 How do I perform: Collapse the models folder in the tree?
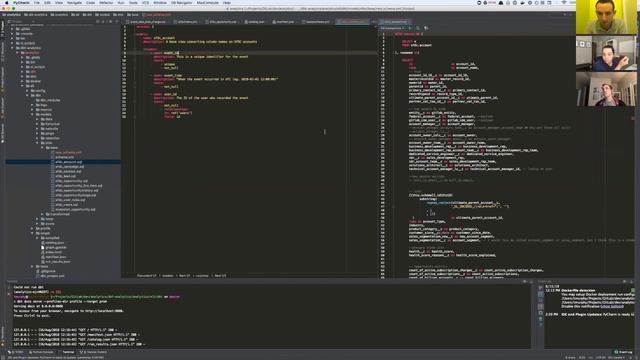click(x=33, y=114)
